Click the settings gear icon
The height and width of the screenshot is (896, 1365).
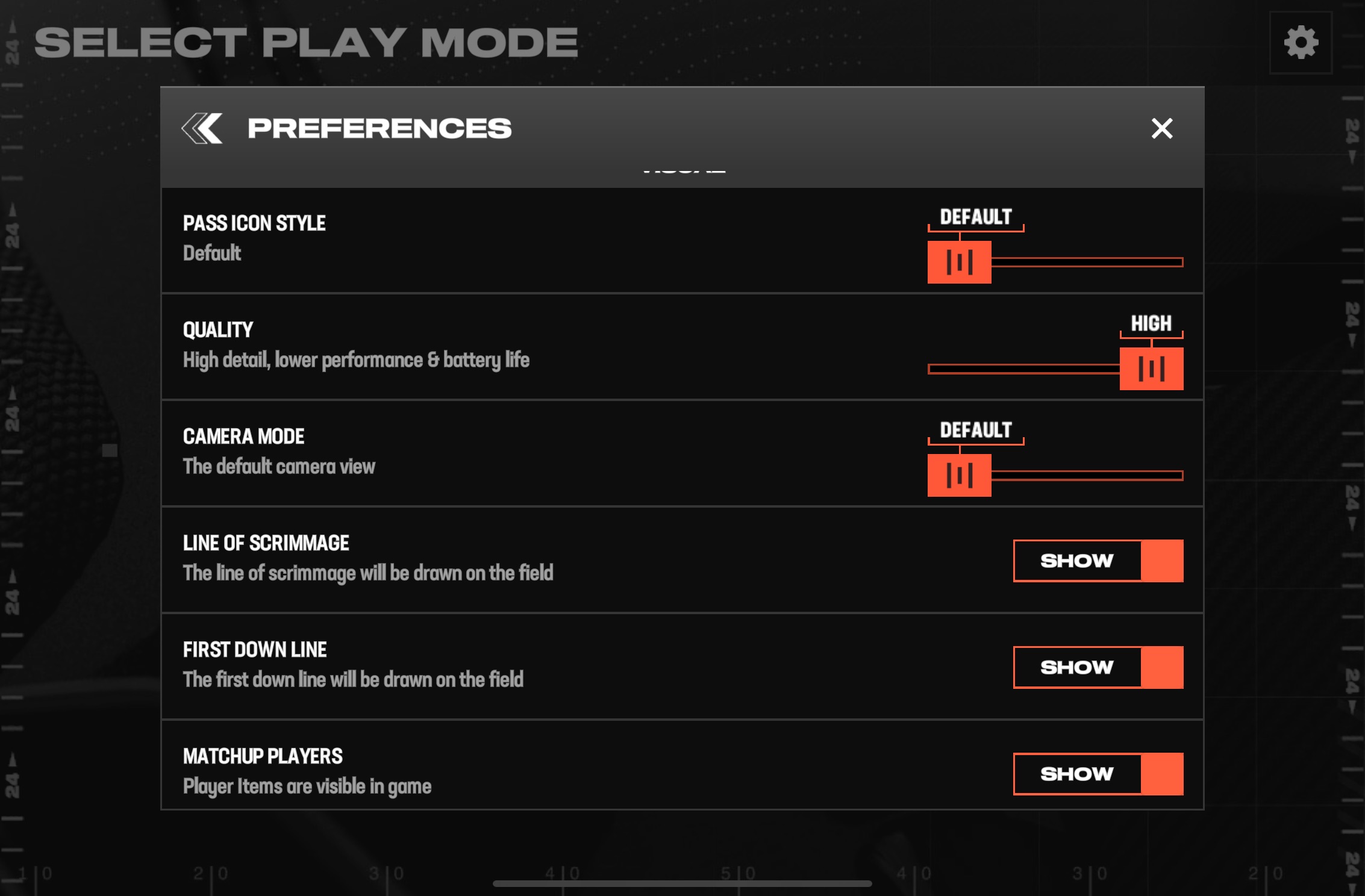[1301, 43]
